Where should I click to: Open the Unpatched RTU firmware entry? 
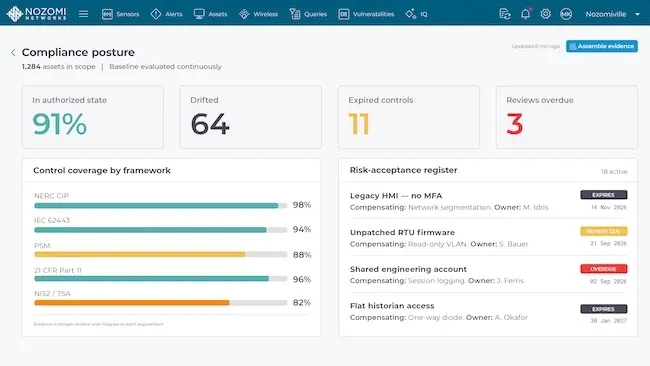(488, 238)
